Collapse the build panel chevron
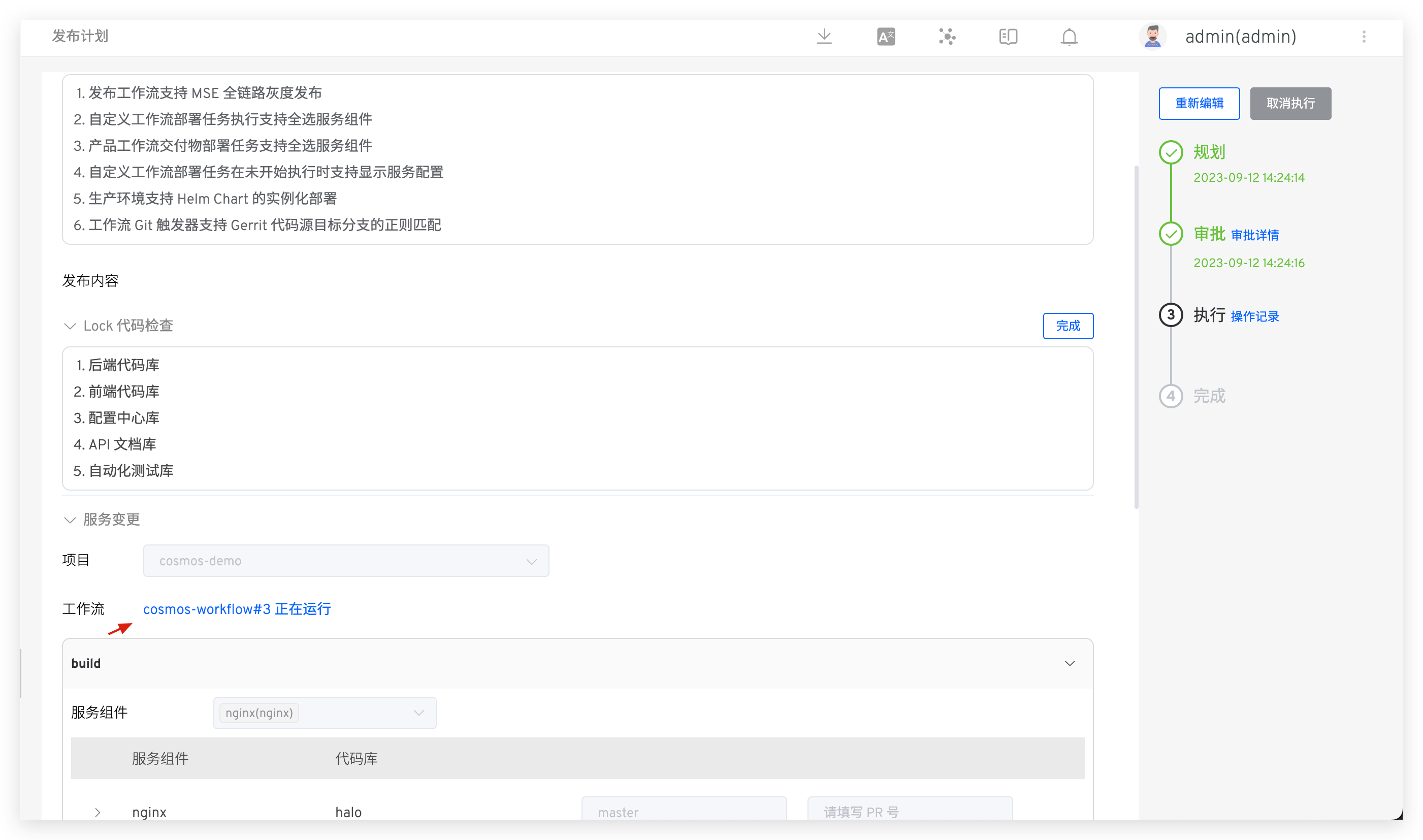 [x=1069, y=663]
